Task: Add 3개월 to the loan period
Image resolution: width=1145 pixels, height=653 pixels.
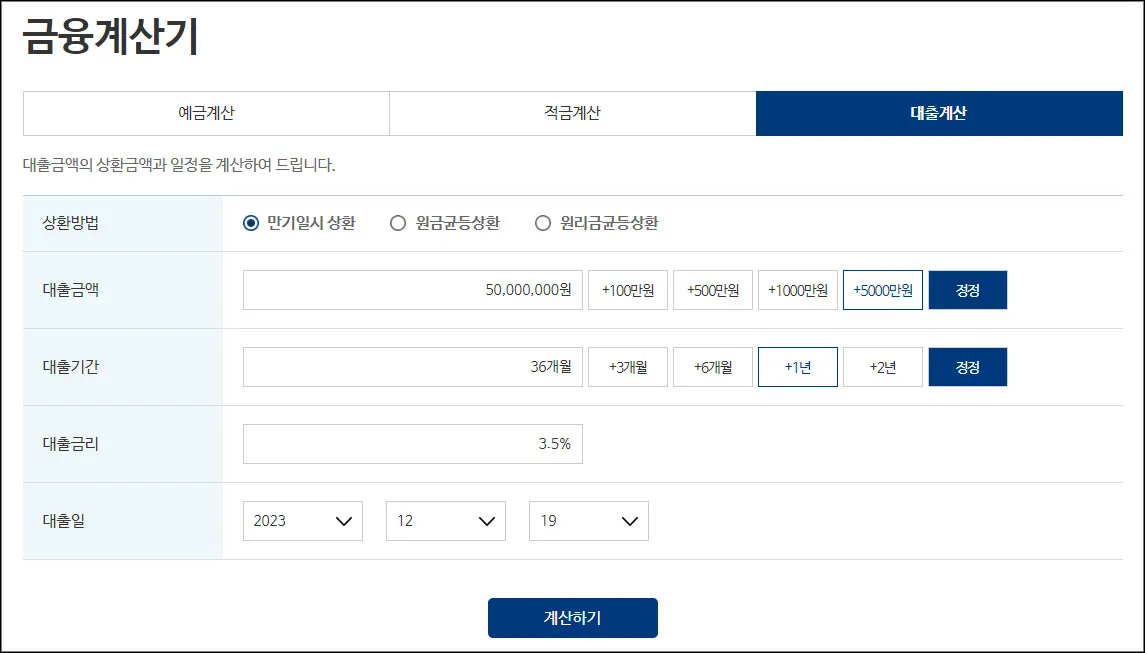Action: click(x=627, y=366)
